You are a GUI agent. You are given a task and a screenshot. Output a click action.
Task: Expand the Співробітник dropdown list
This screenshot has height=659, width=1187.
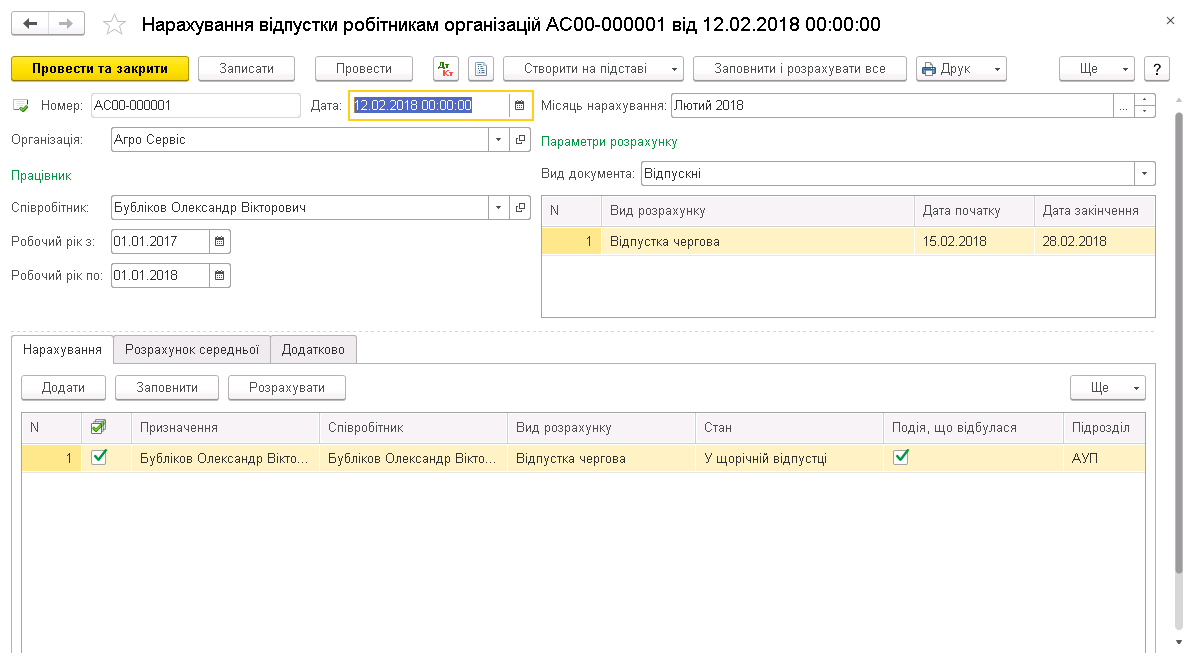[x=499, y=208]
